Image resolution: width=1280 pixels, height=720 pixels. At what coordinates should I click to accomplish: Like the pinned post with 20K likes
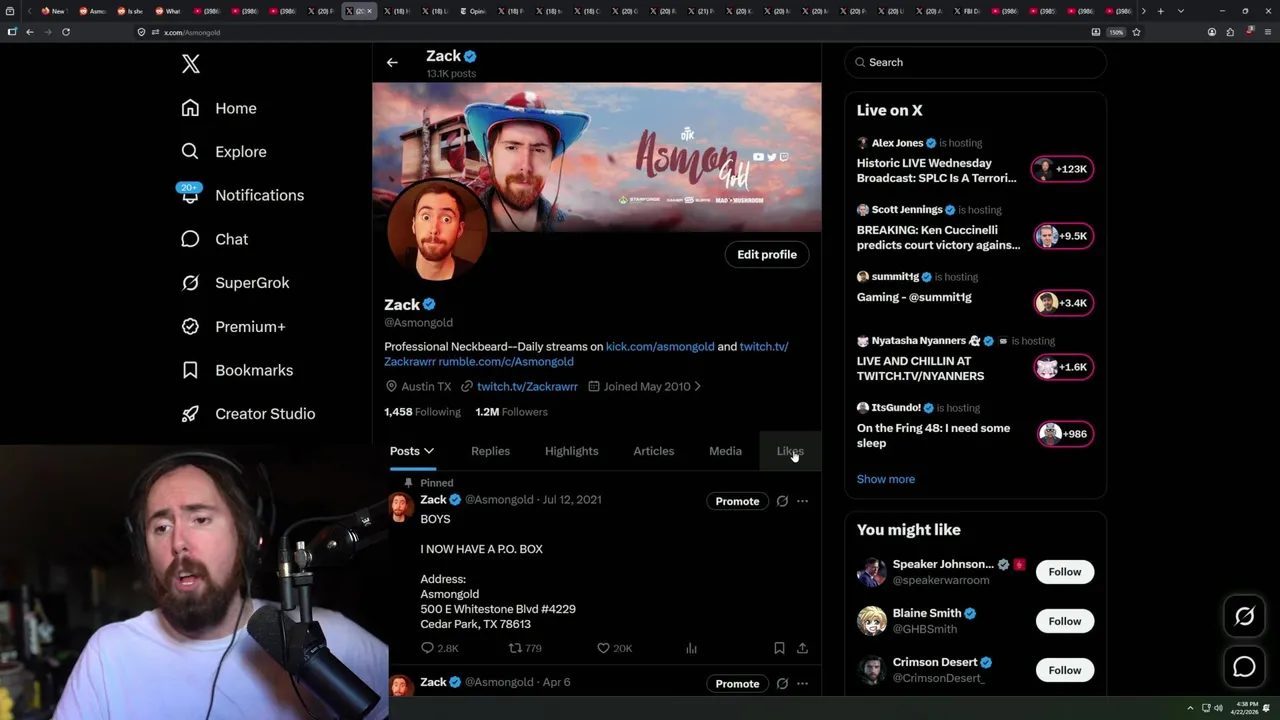[603, 648]
